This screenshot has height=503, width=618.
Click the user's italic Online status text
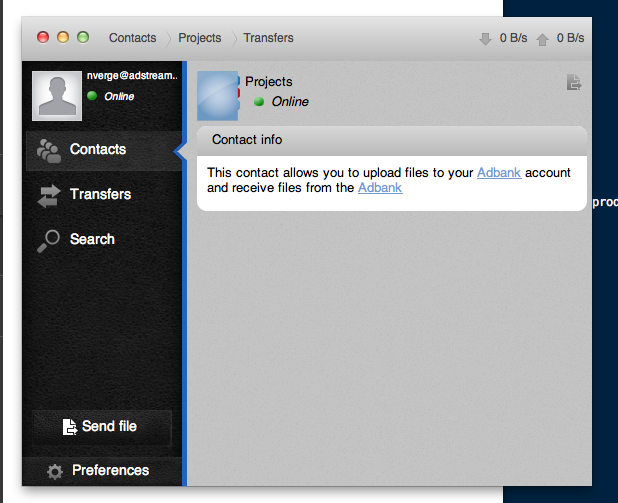coord(119,96)
